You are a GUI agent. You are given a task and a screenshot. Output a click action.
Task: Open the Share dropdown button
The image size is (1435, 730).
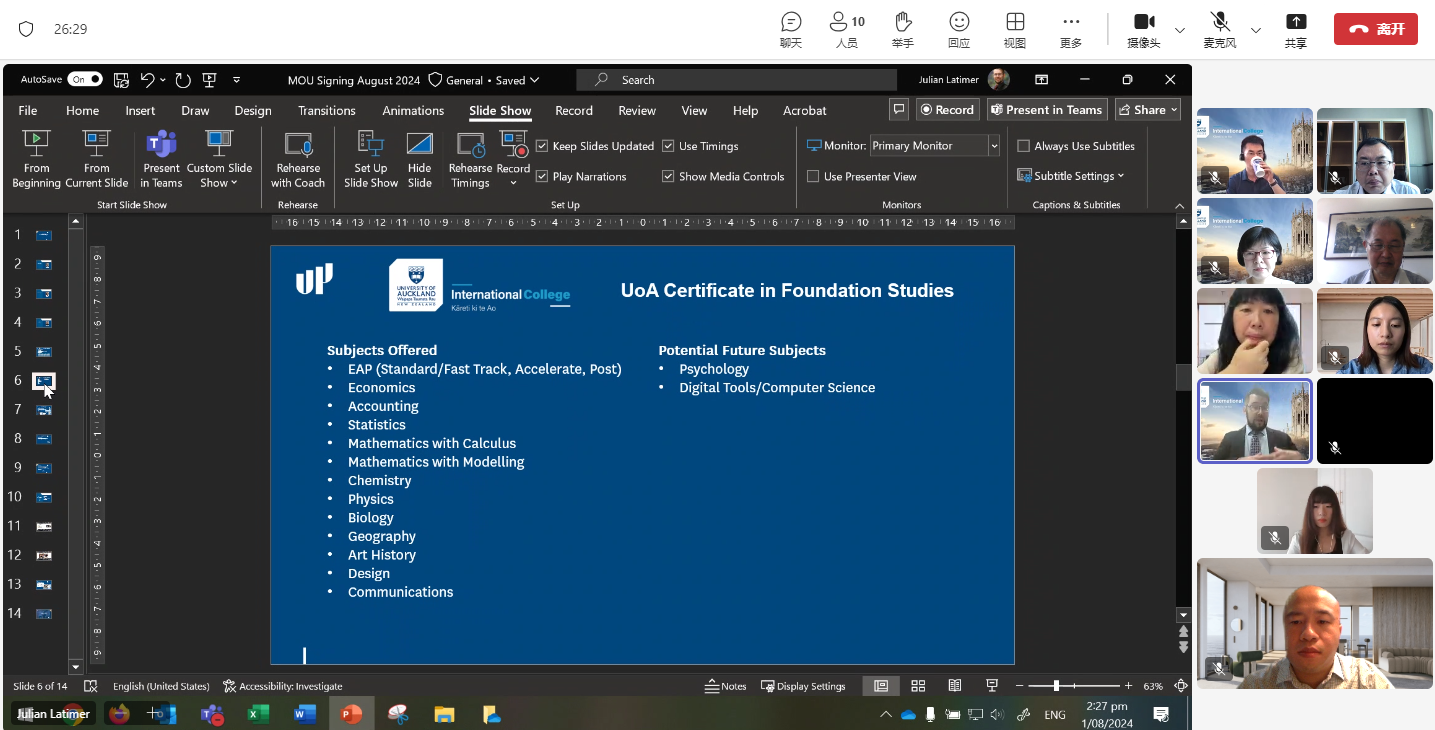[1148, 110]
